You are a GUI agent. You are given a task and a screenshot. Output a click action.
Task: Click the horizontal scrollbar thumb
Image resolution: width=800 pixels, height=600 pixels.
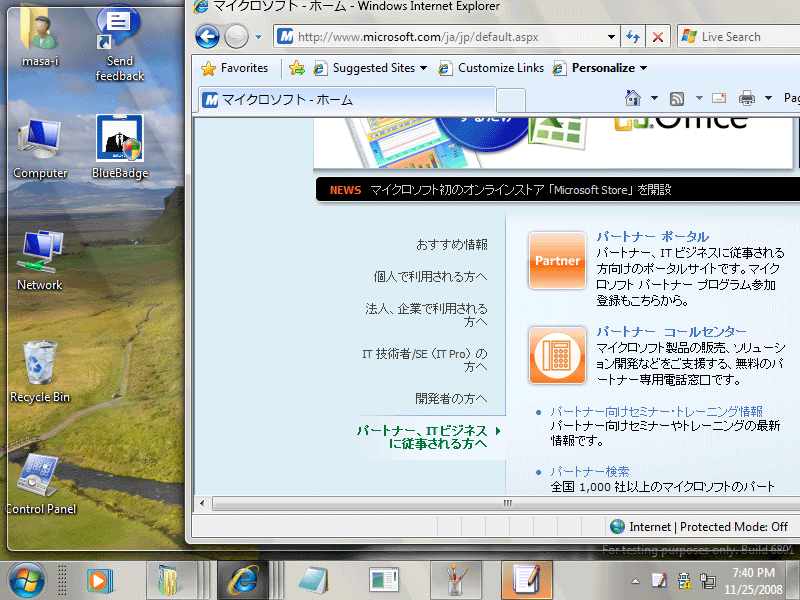[506, 504]
